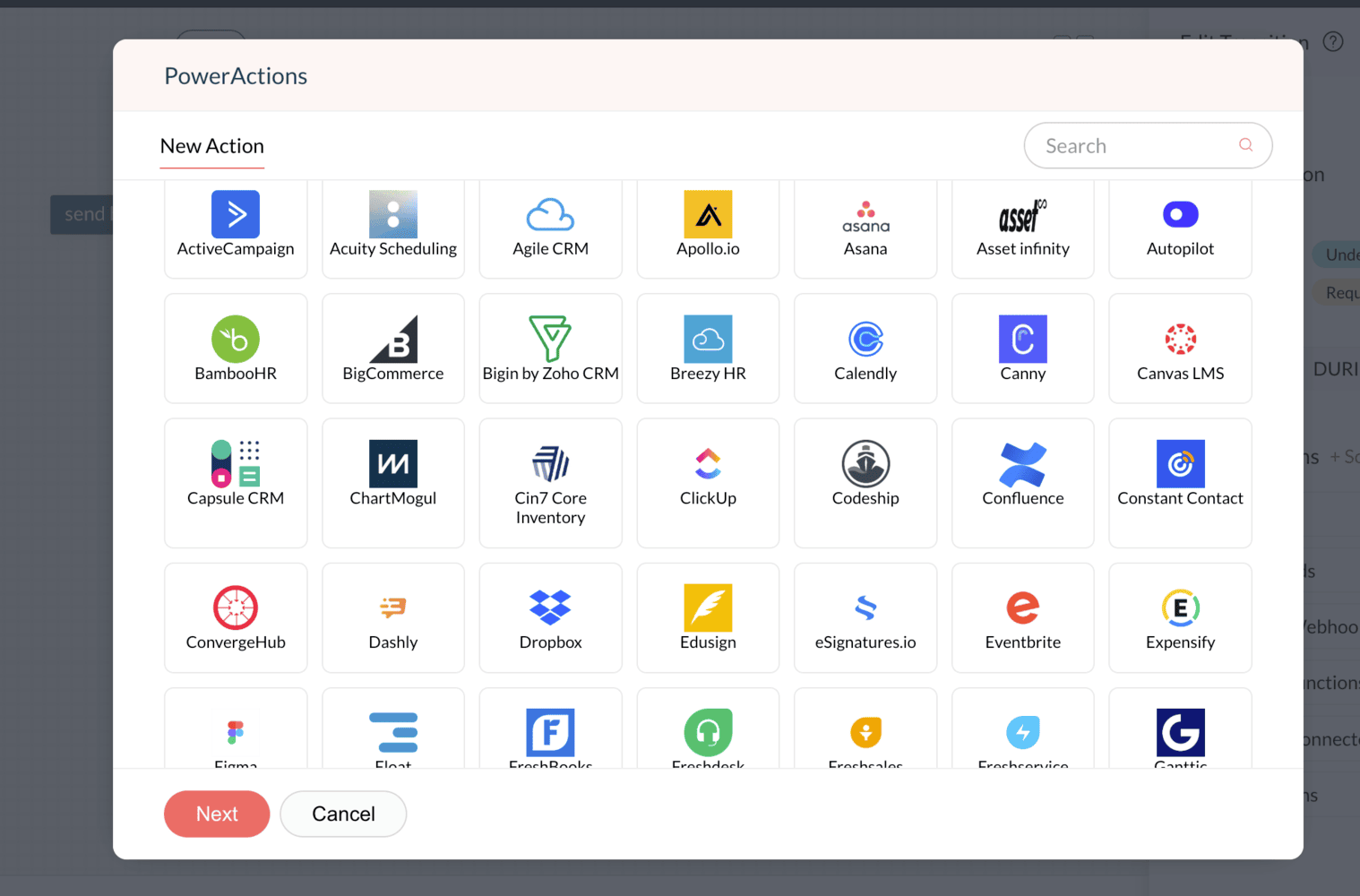1360x896 pixels.
Task: Click the 'Expensify' label text
Action: point(1181,642)
